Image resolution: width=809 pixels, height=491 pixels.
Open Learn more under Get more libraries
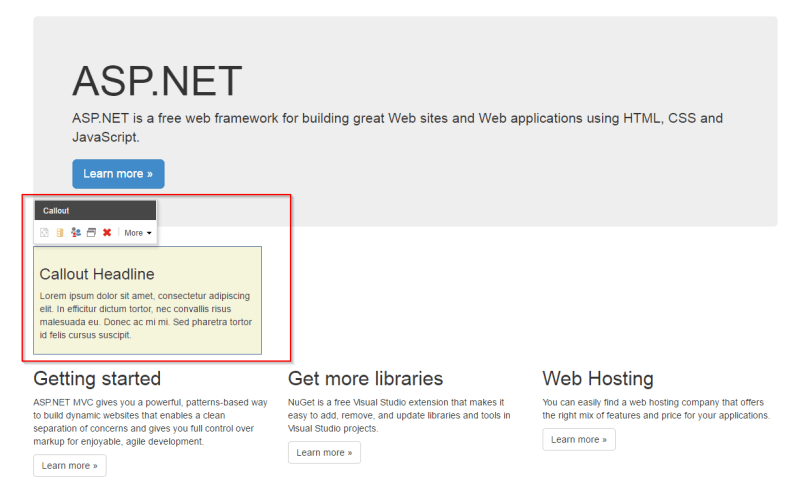(x=324, y=453)
